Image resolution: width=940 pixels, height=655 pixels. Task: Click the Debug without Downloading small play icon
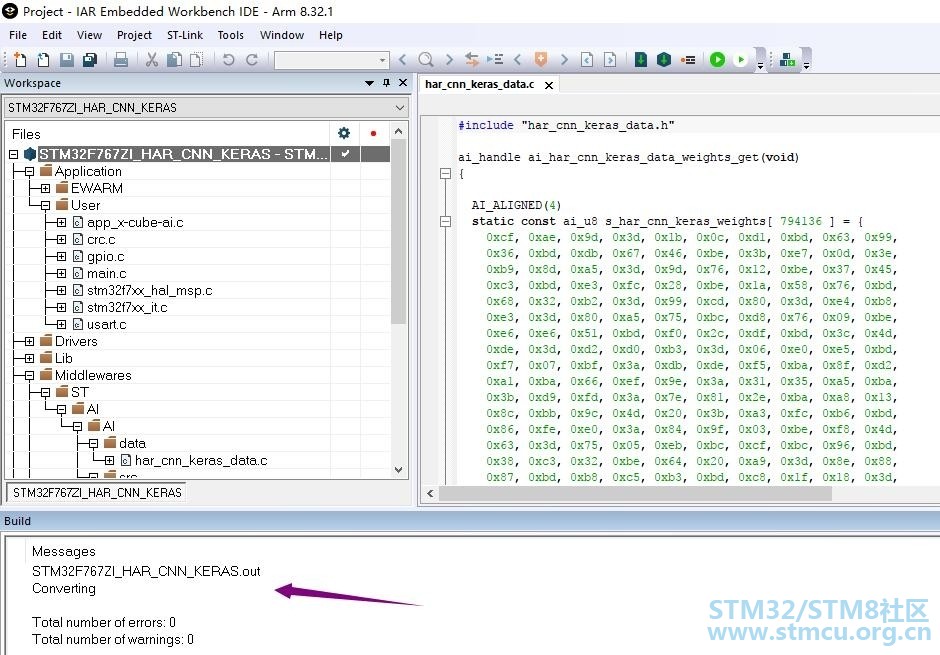click(x=741, y=59)
